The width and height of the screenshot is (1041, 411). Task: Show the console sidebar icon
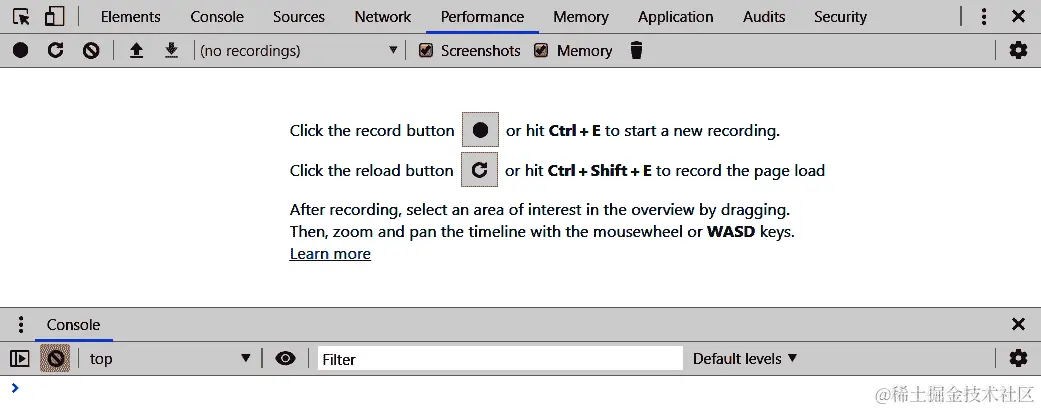point(19,358)
